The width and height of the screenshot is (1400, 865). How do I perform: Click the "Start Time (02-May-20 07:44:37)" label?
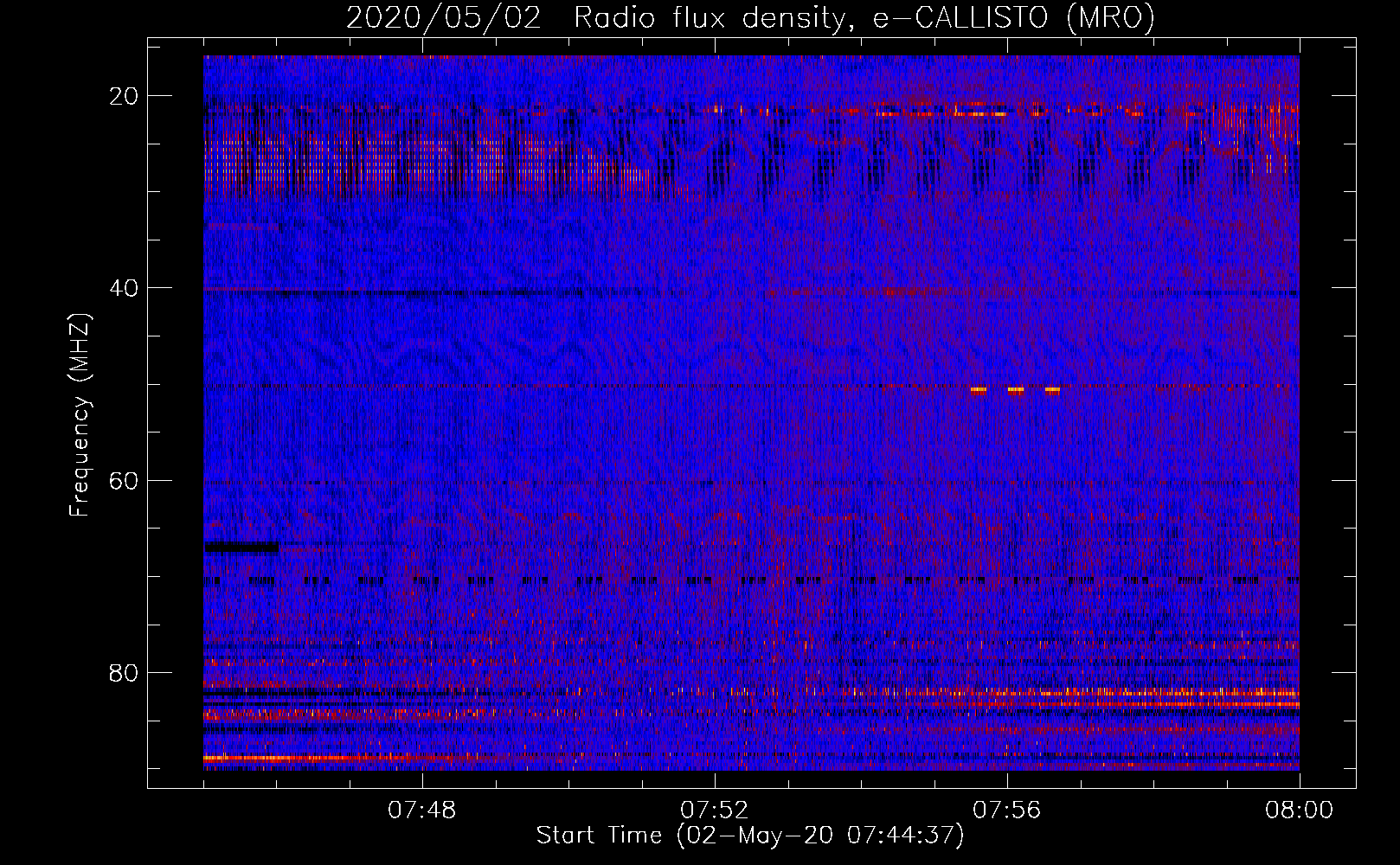point(750,836)
